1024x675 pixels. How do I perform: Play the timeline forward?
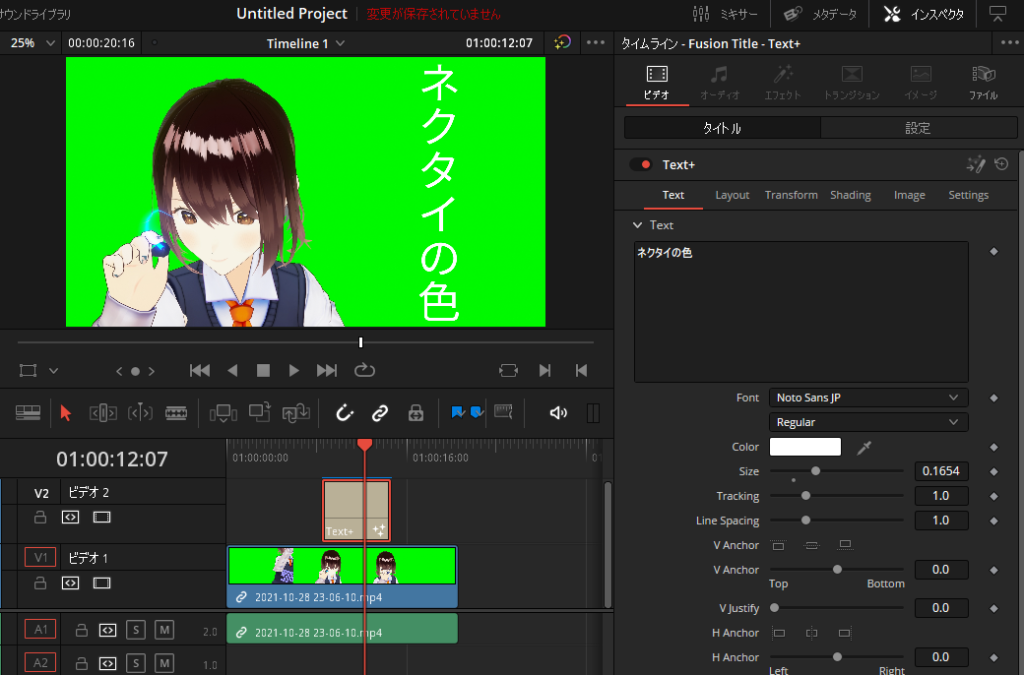pos(294,371)
